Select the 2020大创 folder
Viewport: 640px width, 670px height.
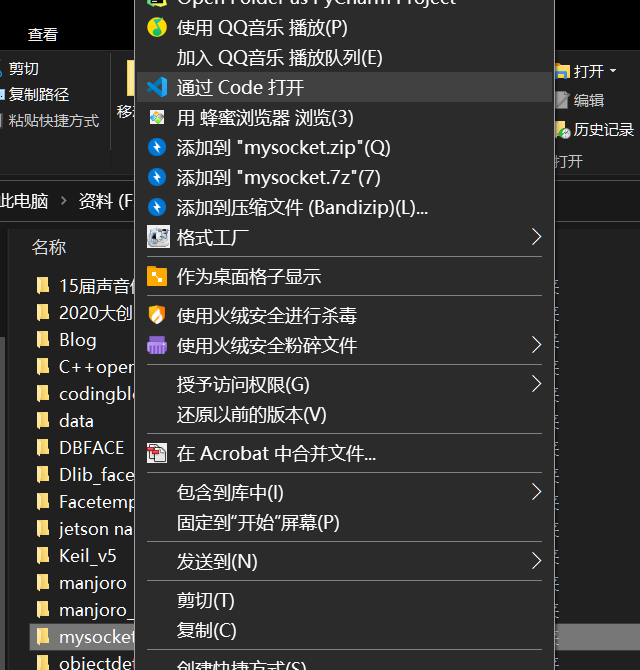point(83,313)
